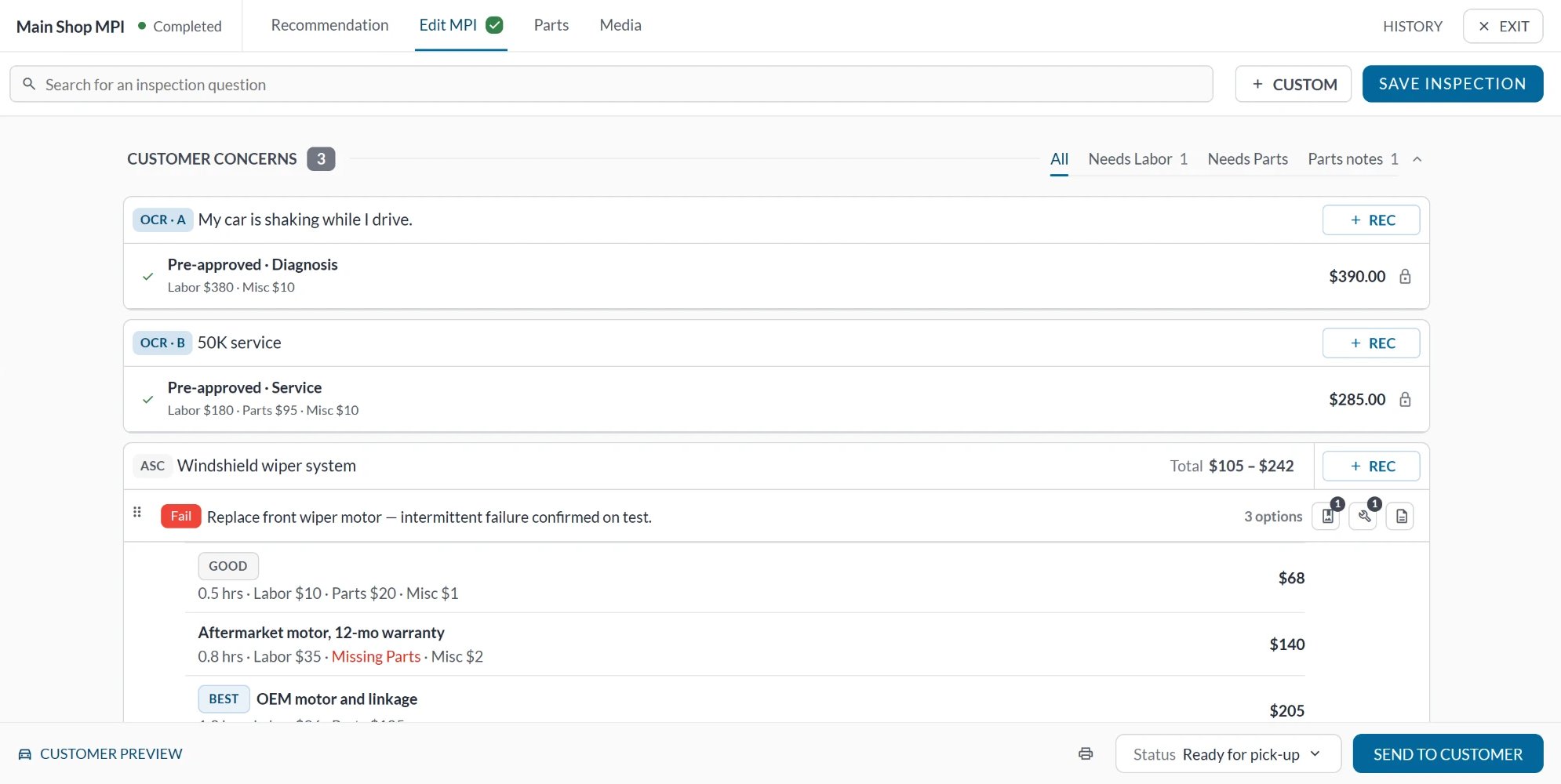Select the Edit MPI tab
Screen dimensions: 1561x784
click(460, 25)
